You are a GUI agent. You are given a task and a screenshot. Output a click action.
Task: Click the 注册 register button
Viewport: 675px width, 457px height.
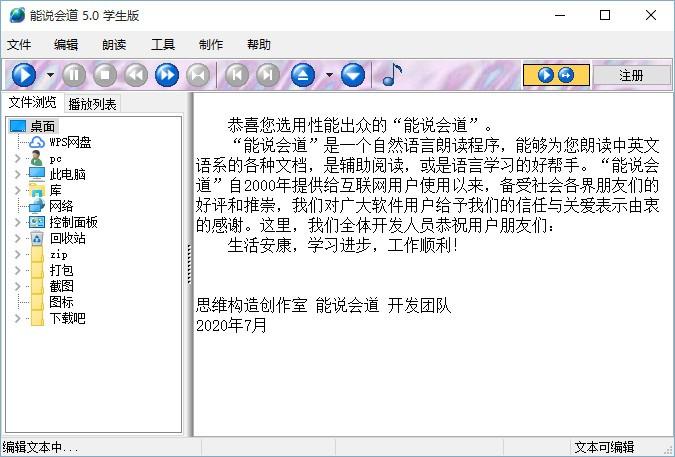(x=632, y=76)
